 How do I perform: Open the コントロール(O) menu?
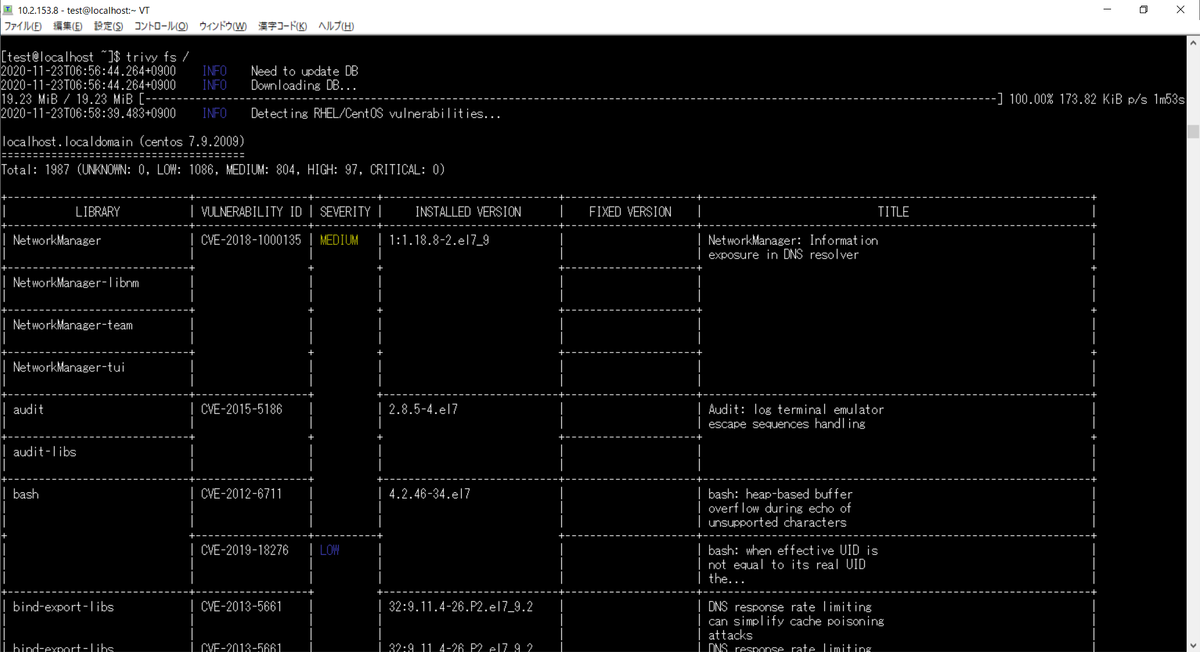tap(161, 26)
